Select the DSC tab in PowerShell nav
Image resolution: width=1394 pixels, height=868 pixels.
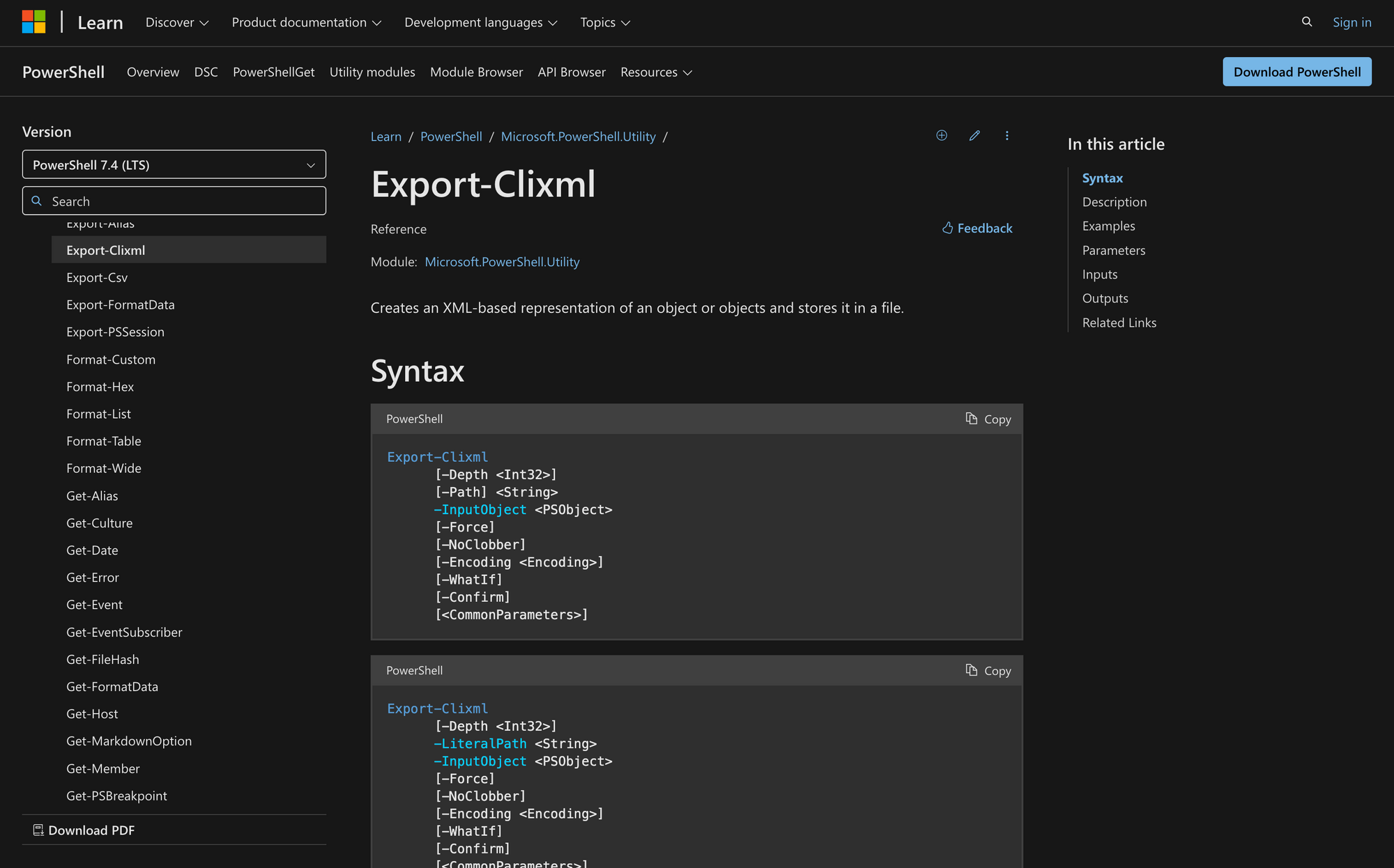[204, 71]
